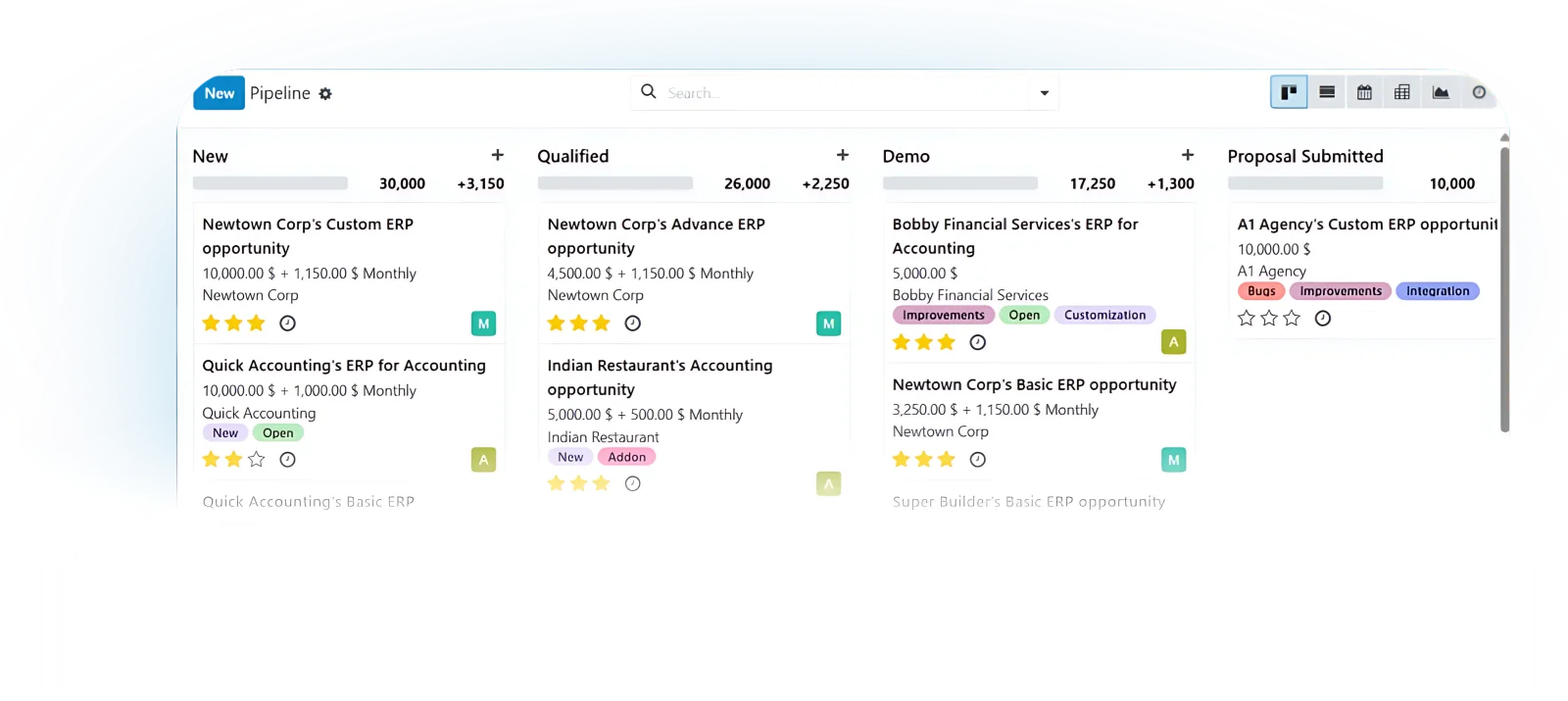Viewport: 1568px width, 701px height.
Task: Set third star priority on A1 Agency card
Action: point(1292,318)
